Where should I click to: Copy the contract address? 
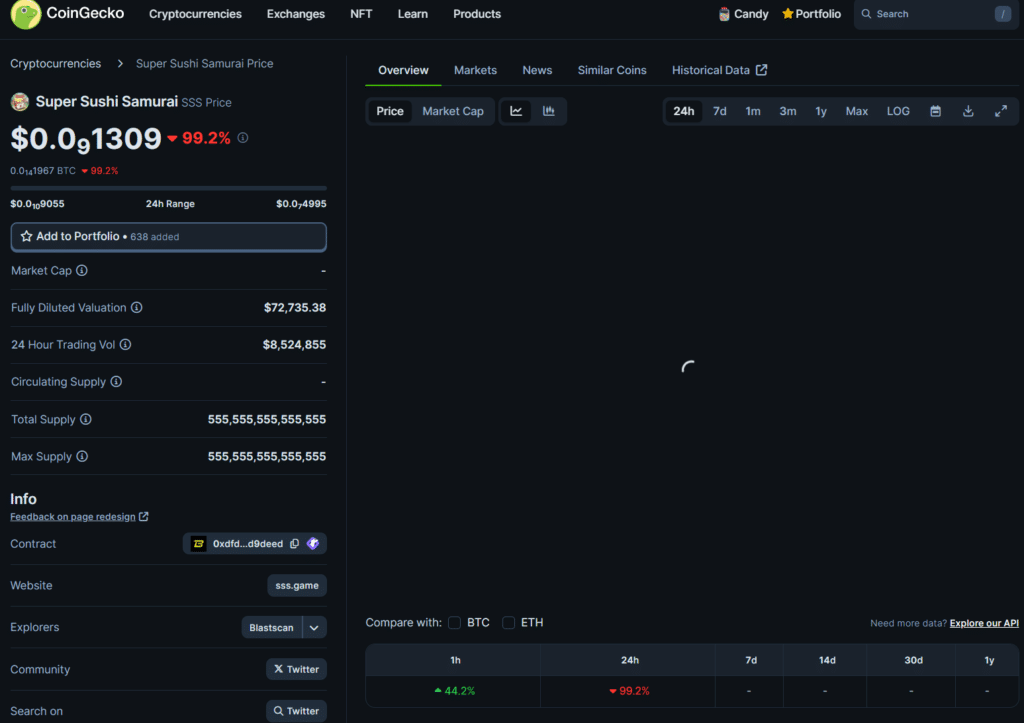coord(295,543)
